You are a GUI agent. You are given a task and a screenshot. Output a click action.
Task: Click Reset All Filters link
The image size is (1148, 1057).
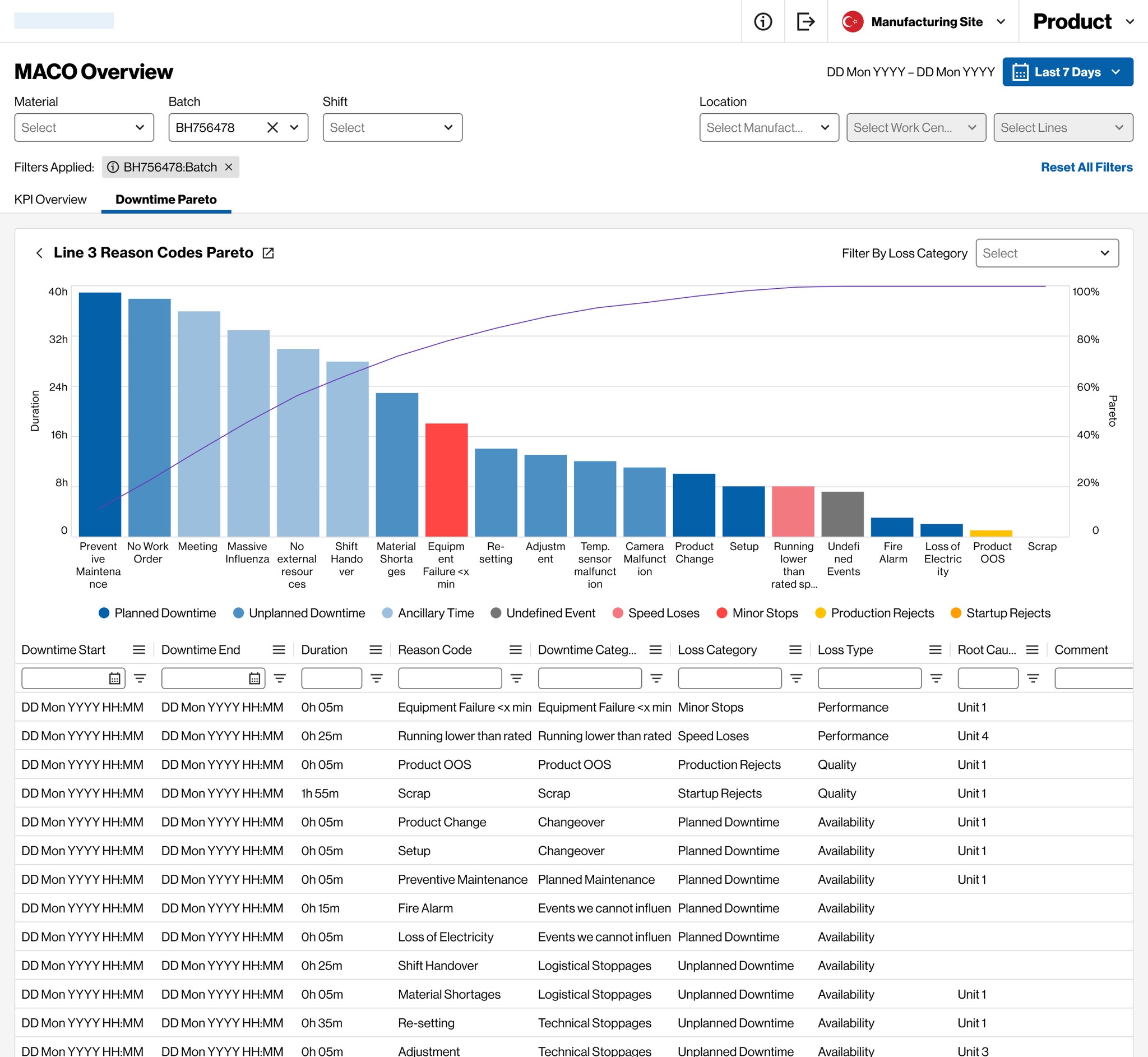click(x=1086, y=167)
